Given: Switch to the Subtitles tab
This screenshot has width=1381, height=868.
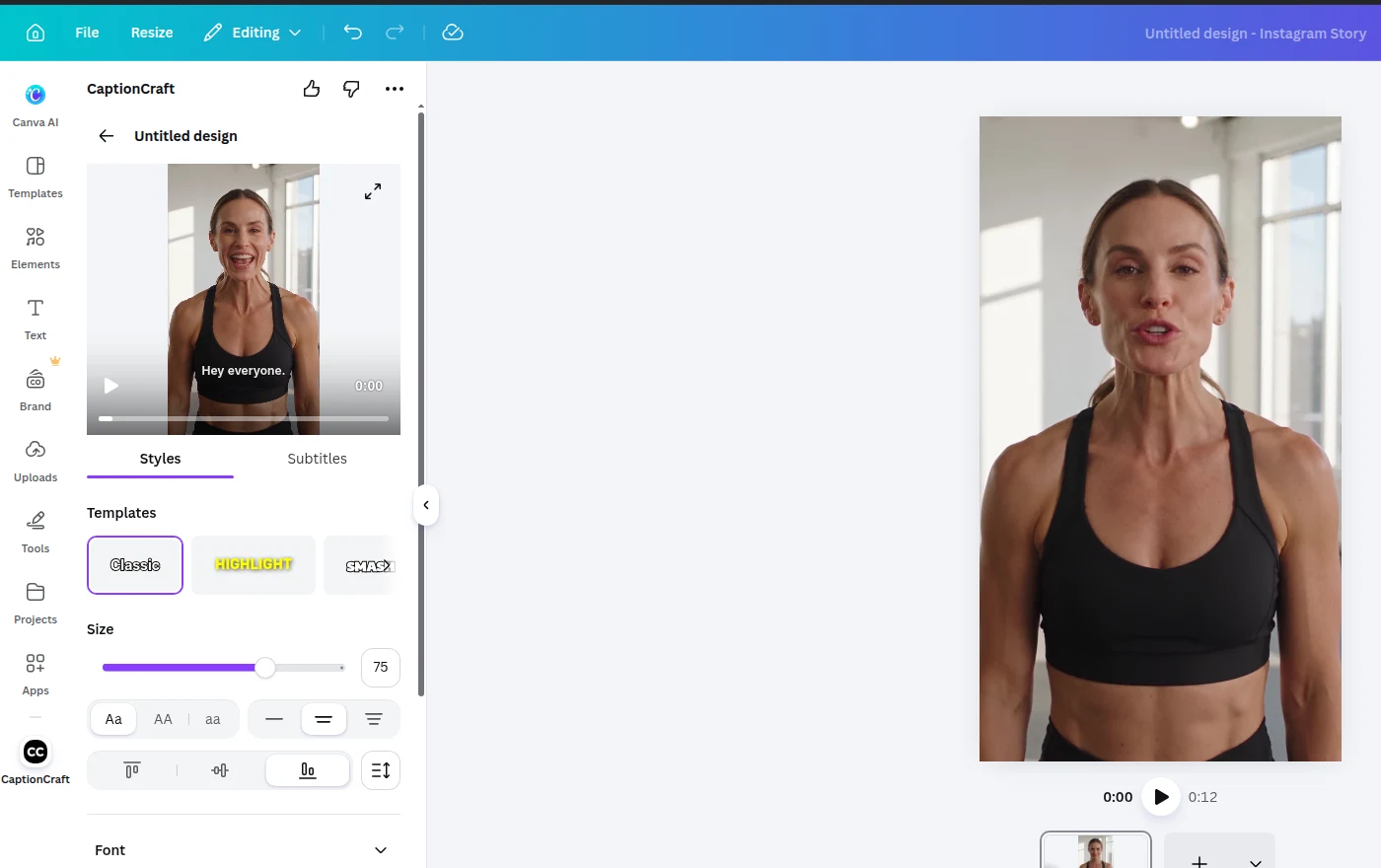Looking at the screenshot, I should [x=317, y=459].
